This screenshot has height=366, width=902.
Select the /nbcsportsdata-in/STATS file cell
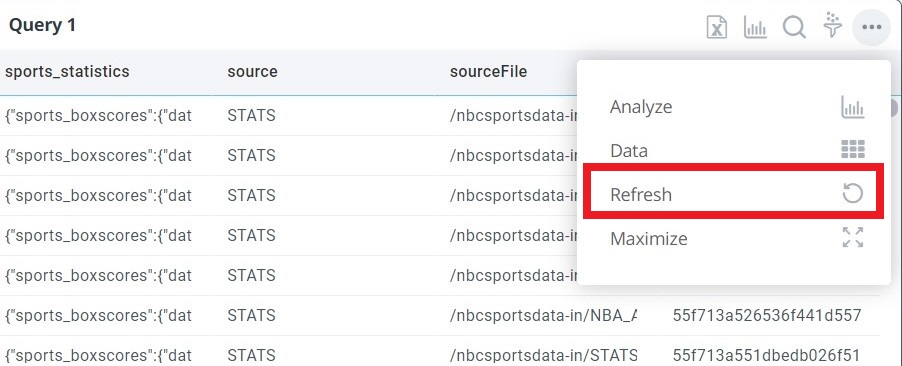(x=544, y=355)
